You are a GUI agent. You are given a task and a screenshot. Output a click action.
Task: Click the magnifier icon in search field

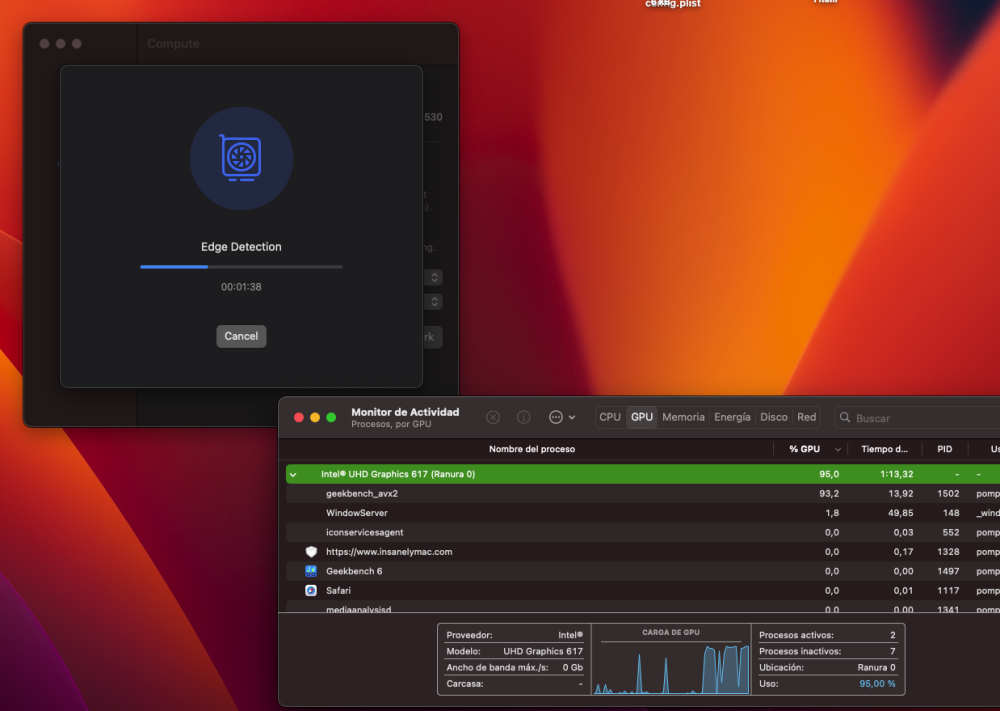click(x=845, y=418)
